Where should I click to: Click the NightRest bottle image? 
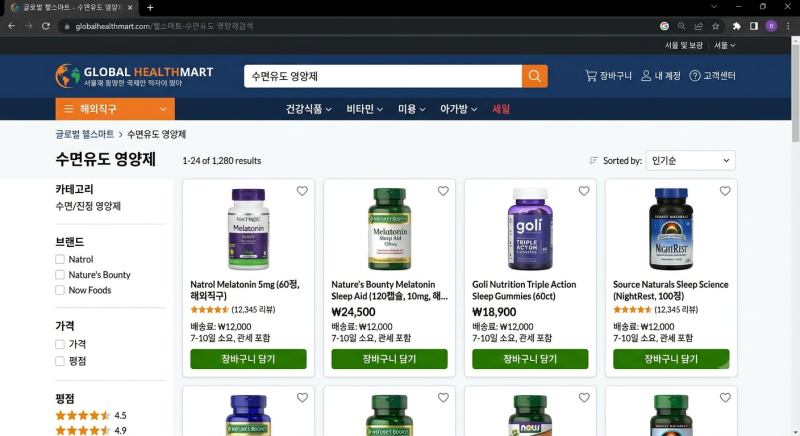[671, 229]
